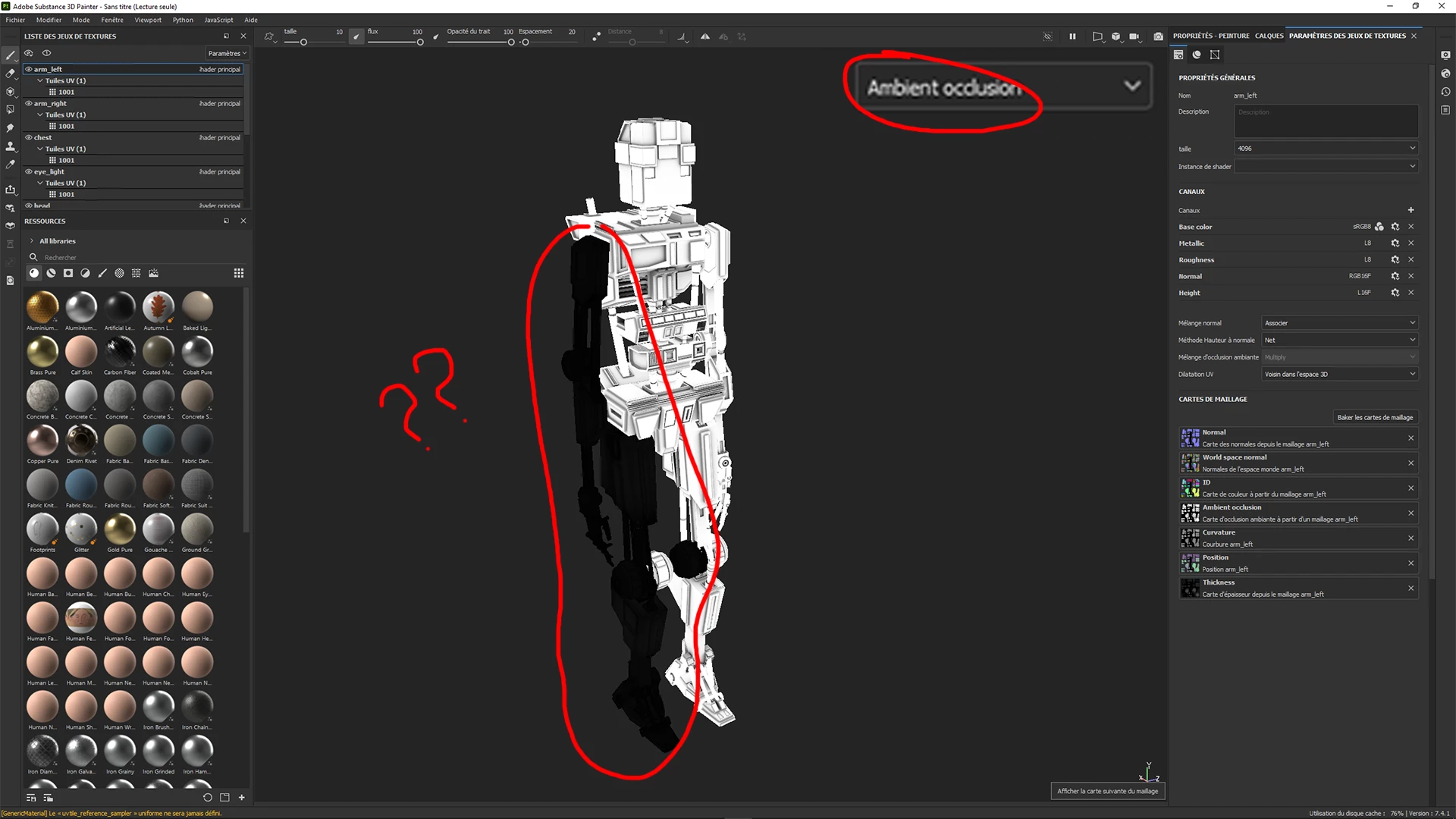This screenshot has width=1456, height=819.
Task: Show the brushes filter in Ressources
Action: (102, 273)
